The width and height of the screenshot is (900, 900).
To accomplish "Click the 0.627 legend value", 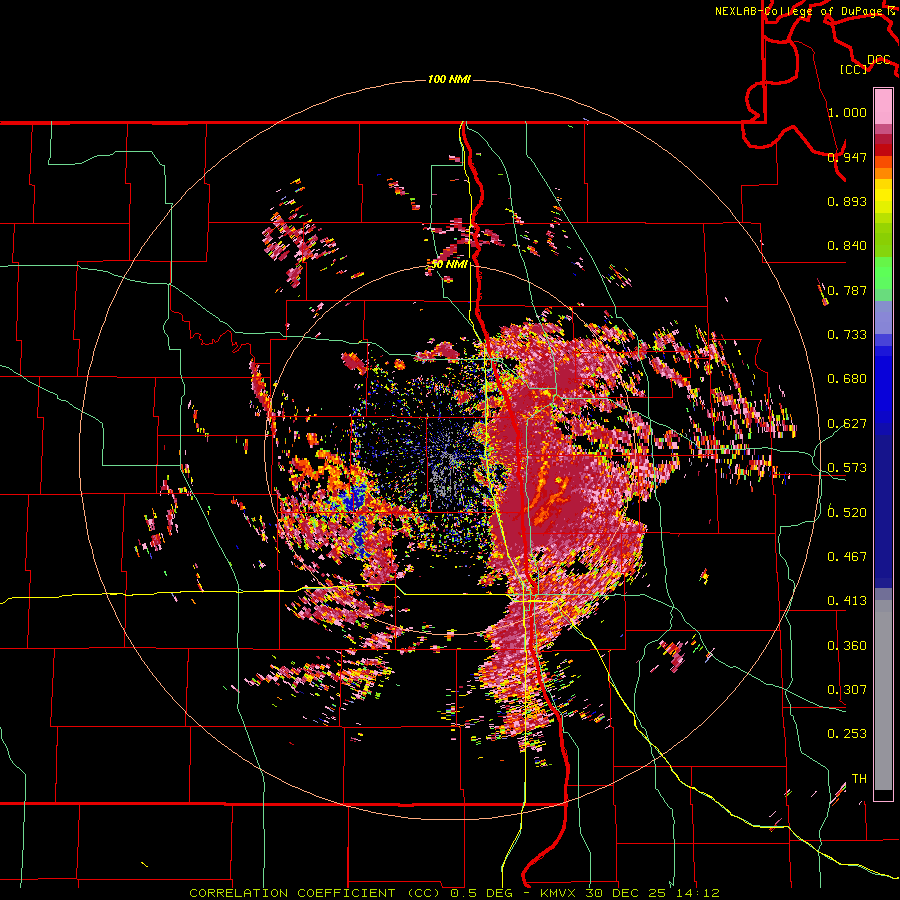I will coord(847,423).
